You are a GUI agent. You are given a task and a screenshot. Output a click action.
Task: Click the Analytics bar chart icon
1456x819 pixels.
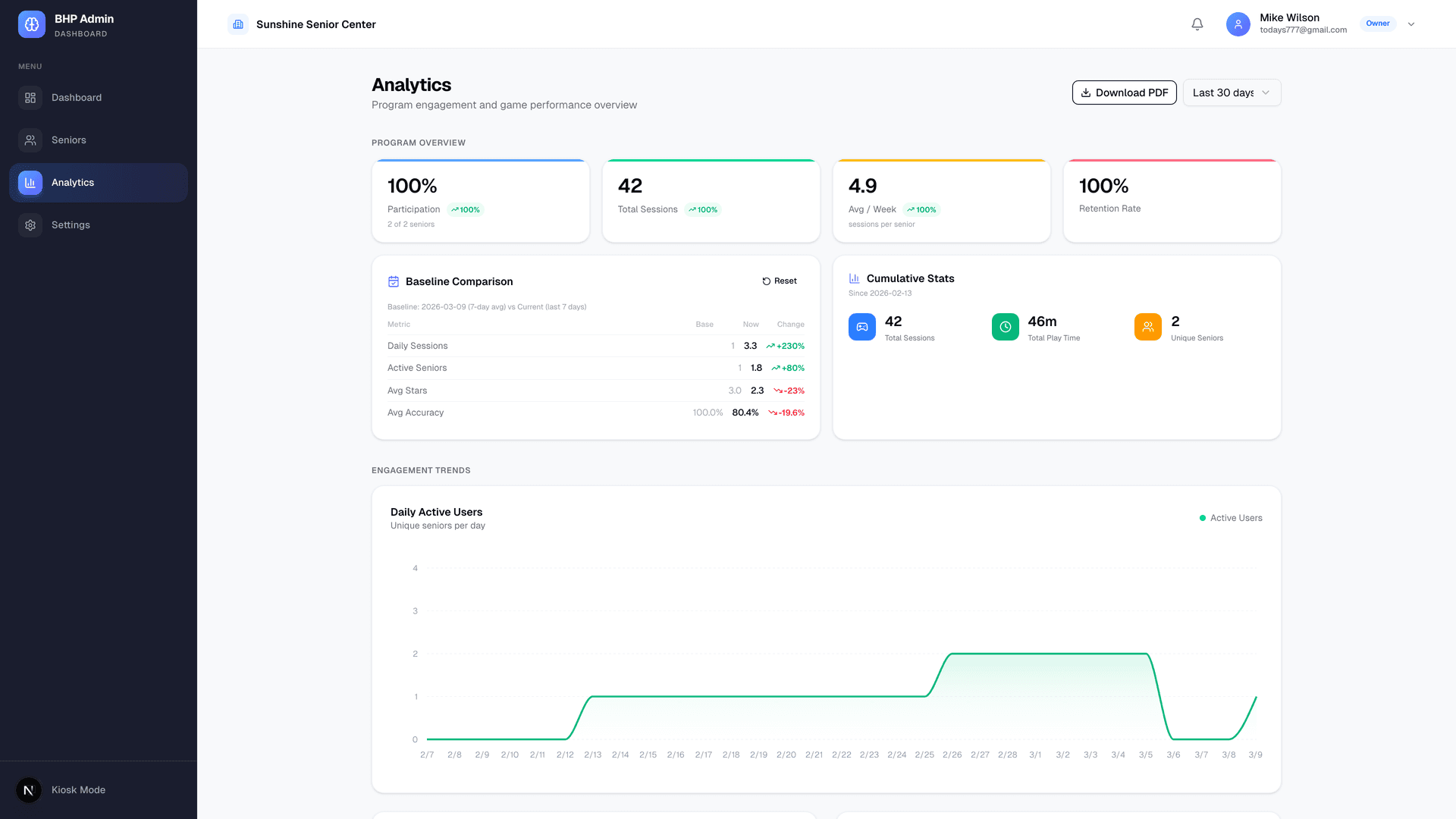coord(30,182)
